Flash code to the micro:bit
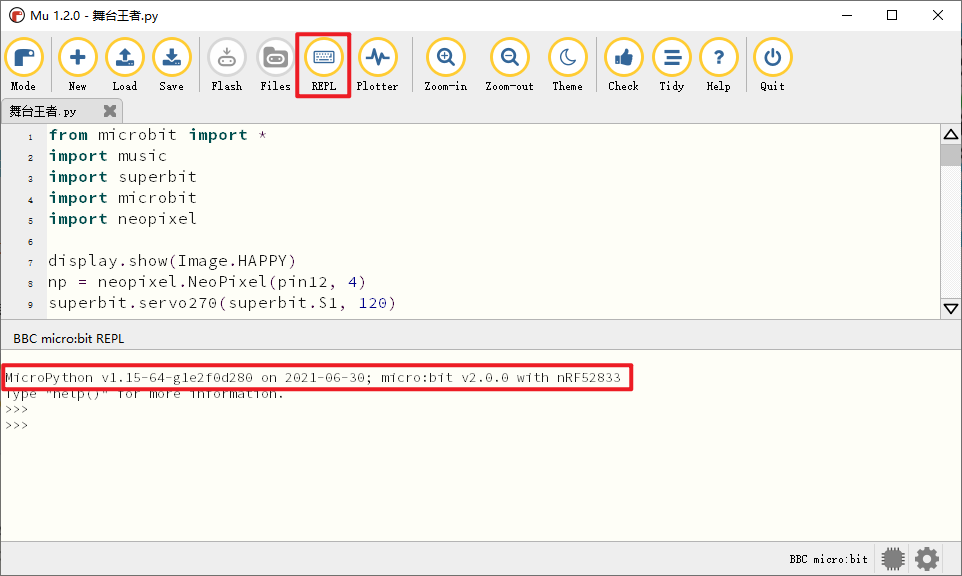 point(227,64)
